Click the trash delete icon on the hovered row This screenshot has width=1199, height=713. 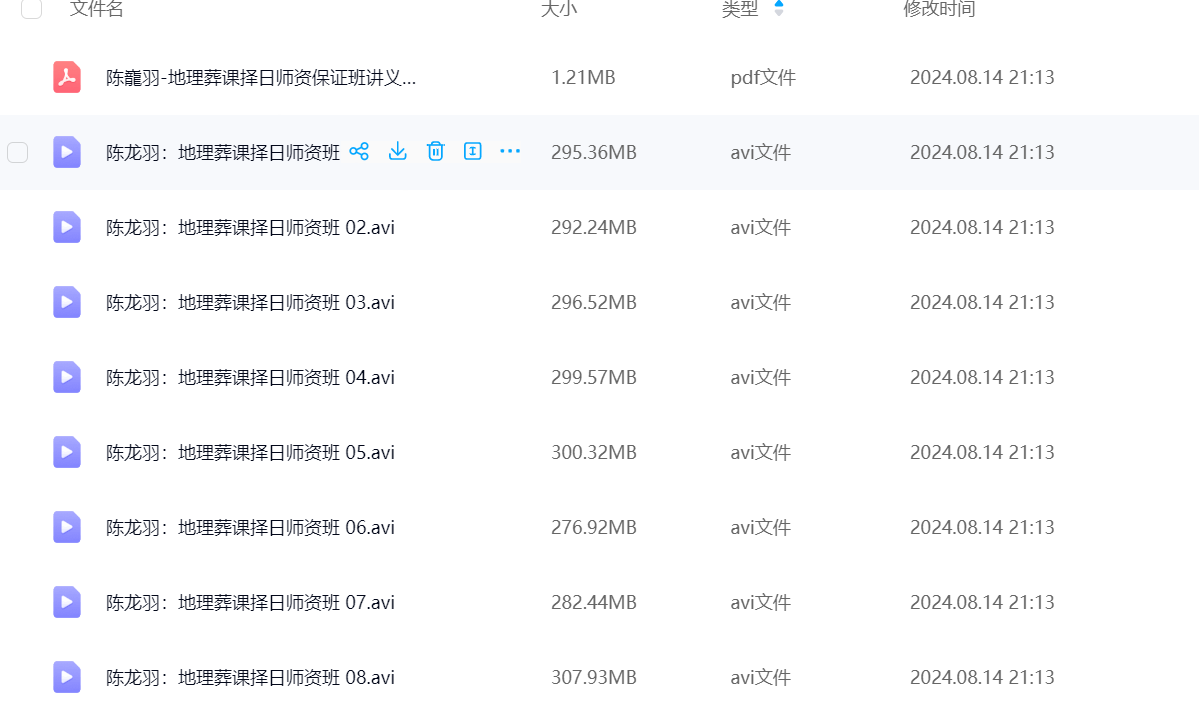tap(435, 152)
